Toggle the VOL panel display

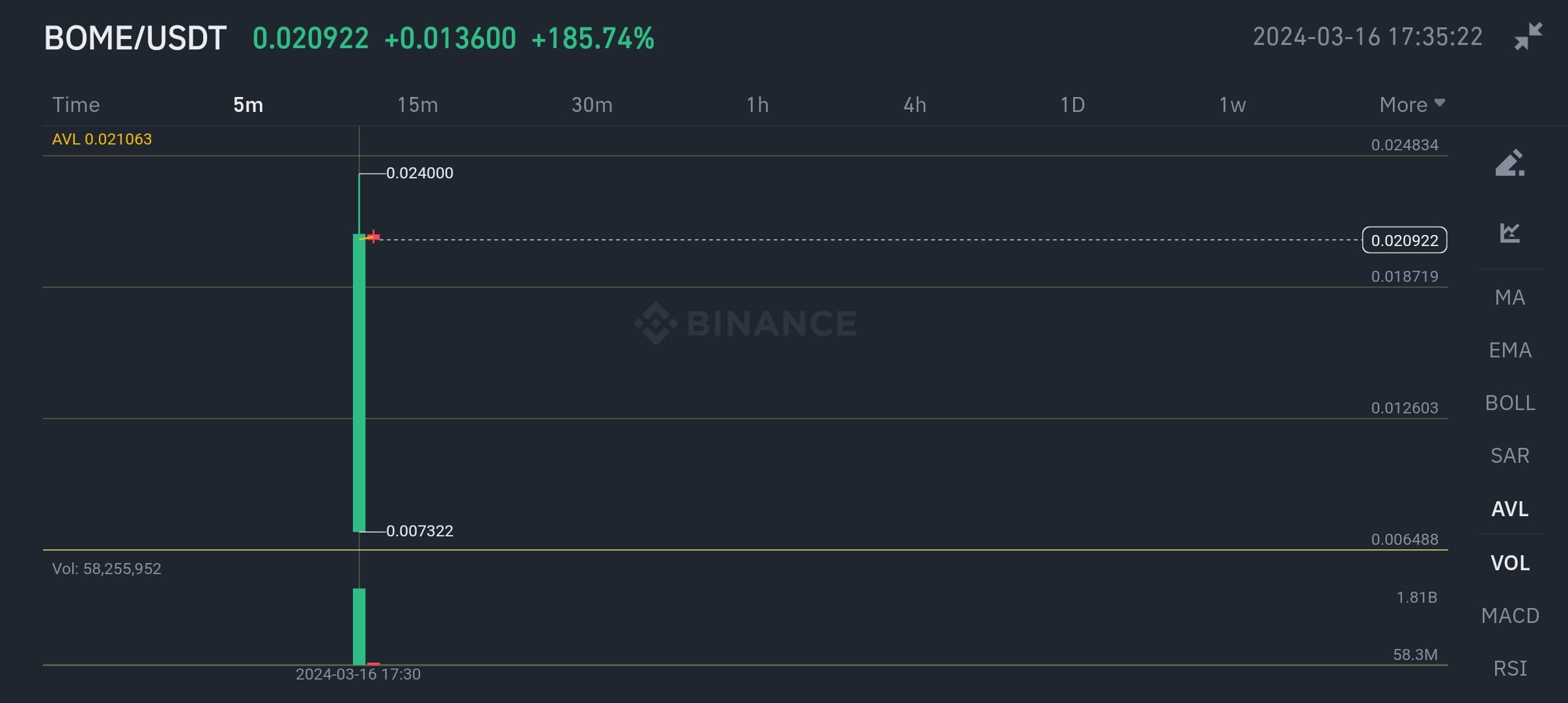point(1509,562)
